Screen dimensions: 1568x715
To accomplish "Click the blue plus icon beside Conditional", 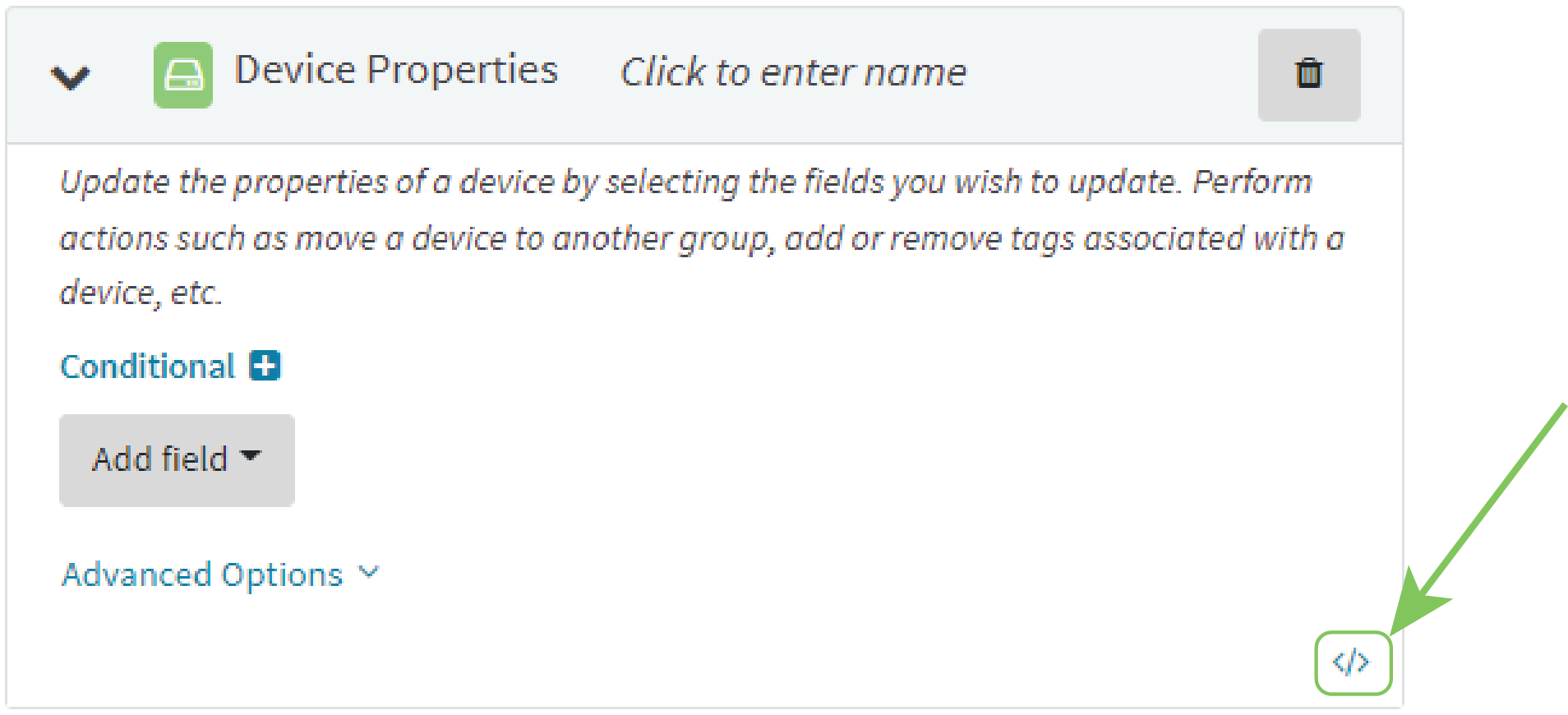I will (x=265, y=365).
